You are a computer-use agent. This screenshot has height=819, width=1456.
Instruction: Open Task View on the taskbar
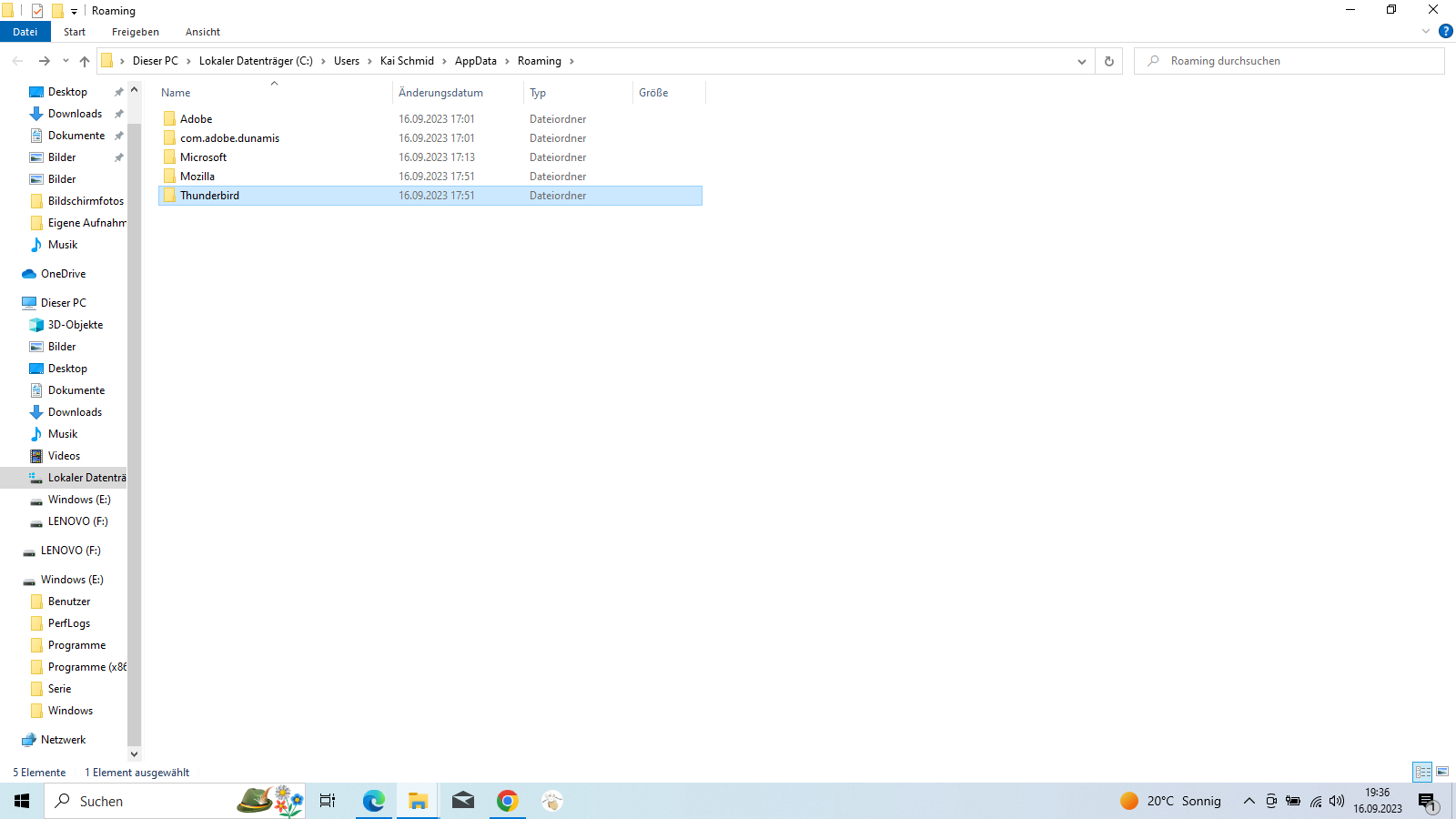point(328,801)
